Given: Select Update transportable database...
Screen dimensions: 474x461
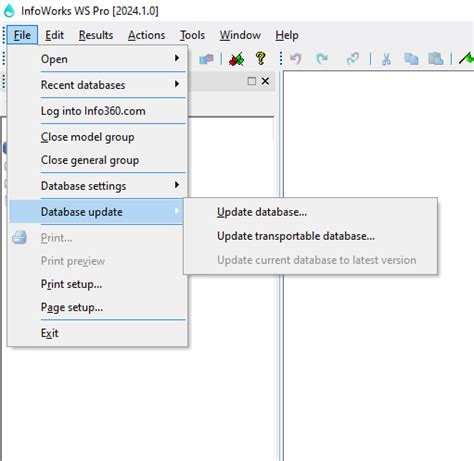Looking at the screenshot, I should click(310, 236).
